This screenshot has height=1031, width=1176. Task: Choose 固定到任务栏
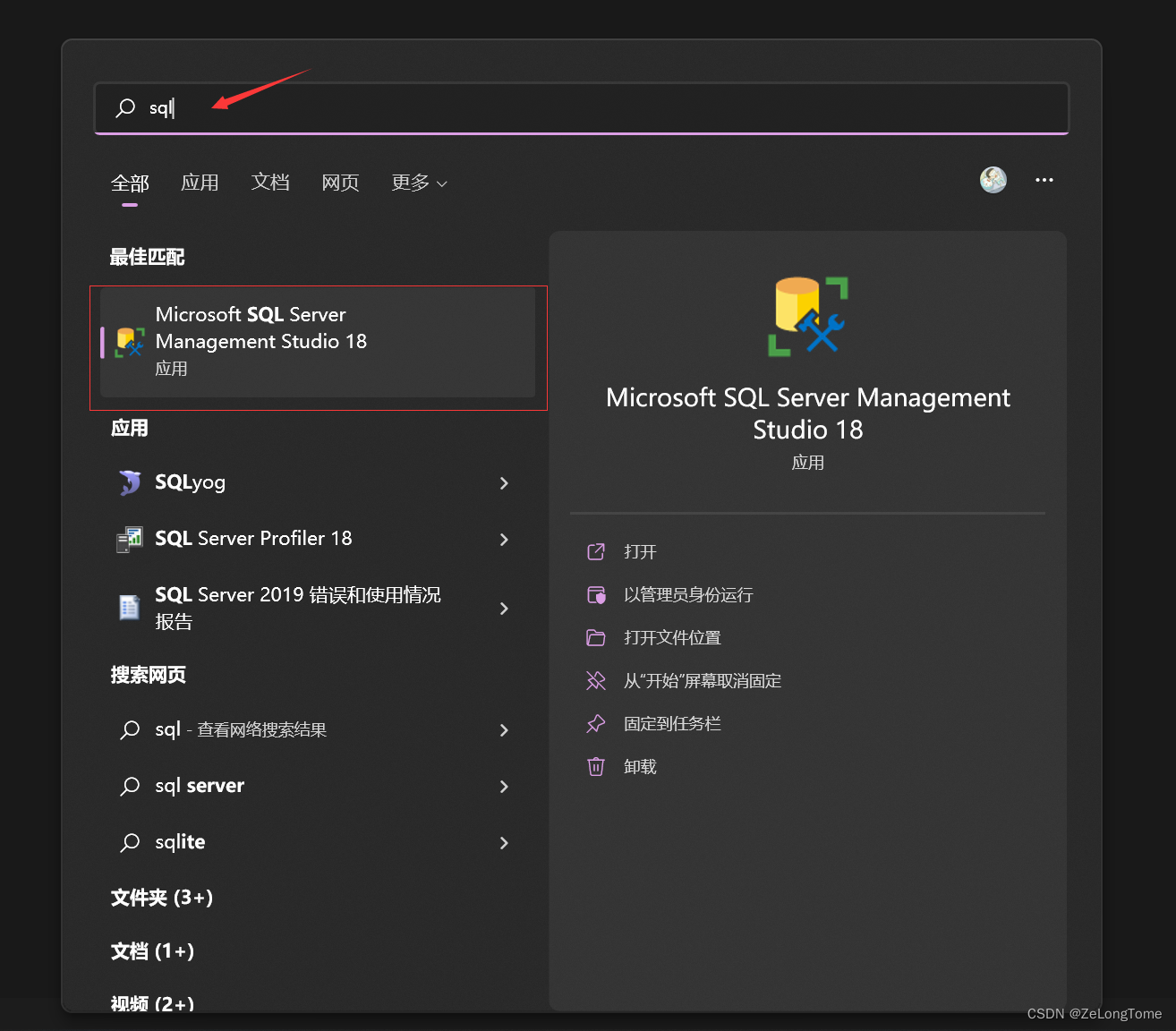(x=672, y=724)
